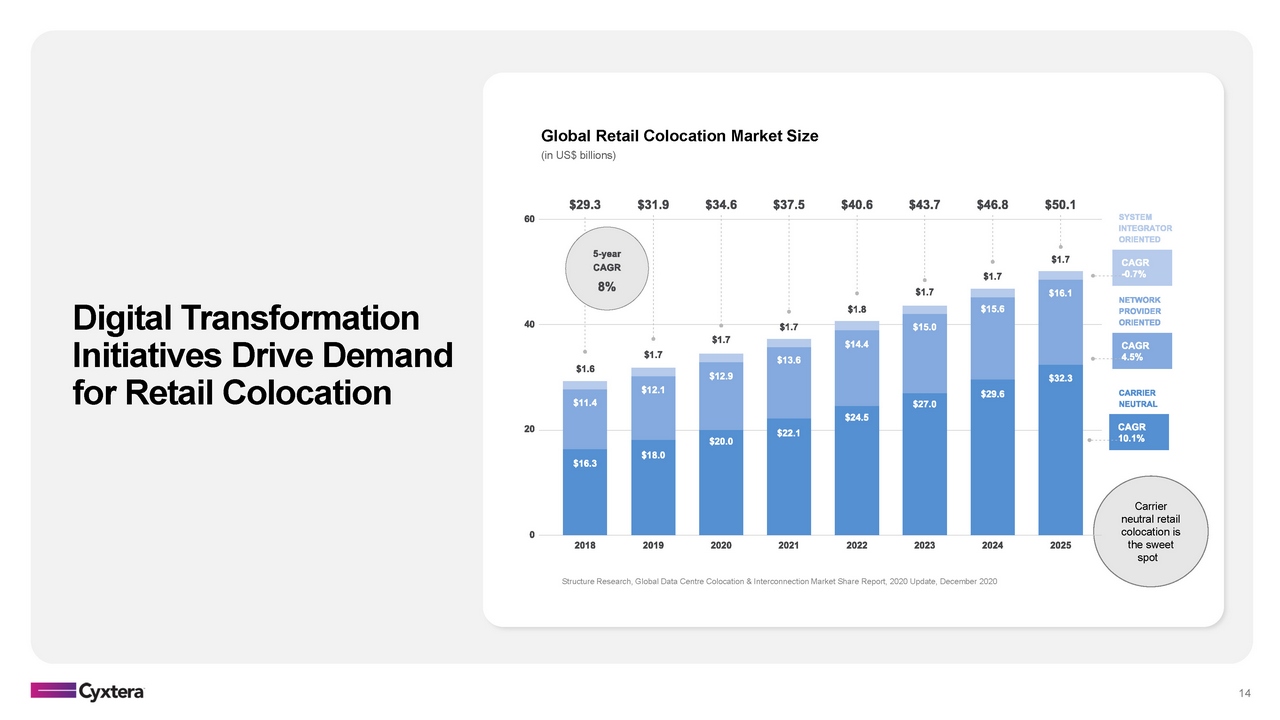The width and height of the screenshot is (1280, 720).
Task: Select the Network Provider CAGR 4.5% box
Action: click(1139, 351)
